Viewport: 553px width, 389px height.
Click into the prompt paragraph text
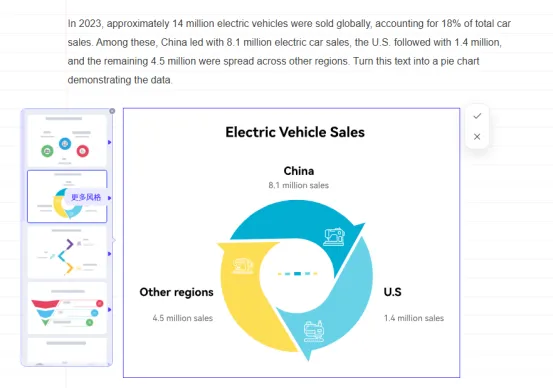click(x=289, y=51)
